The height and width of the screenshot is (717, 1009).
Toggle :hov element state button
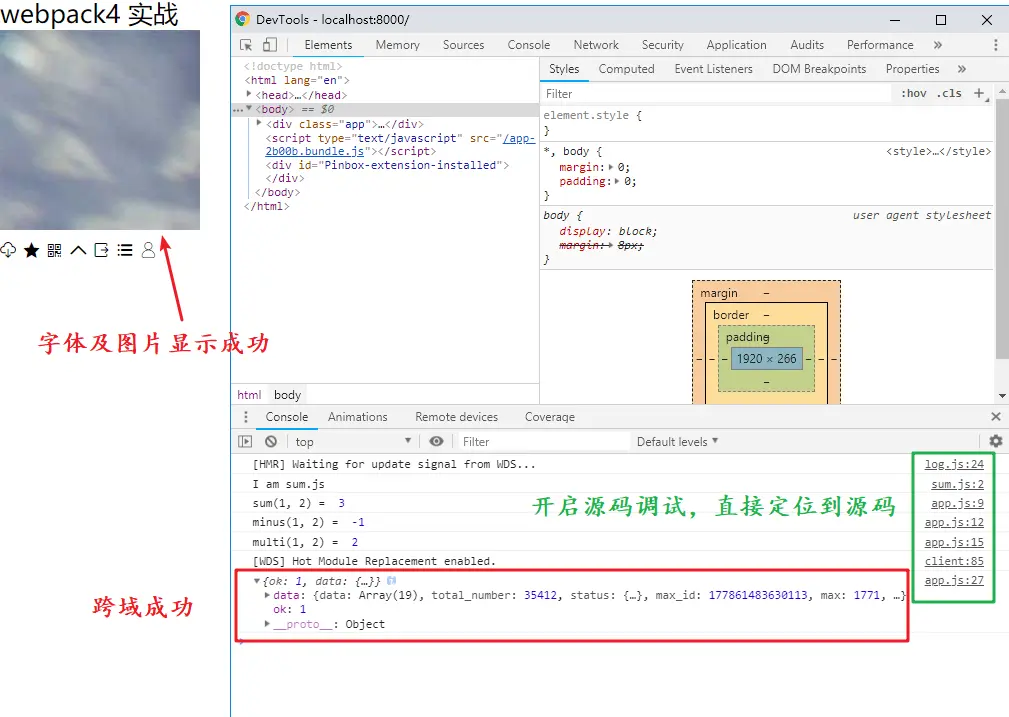tap(914, 93)
